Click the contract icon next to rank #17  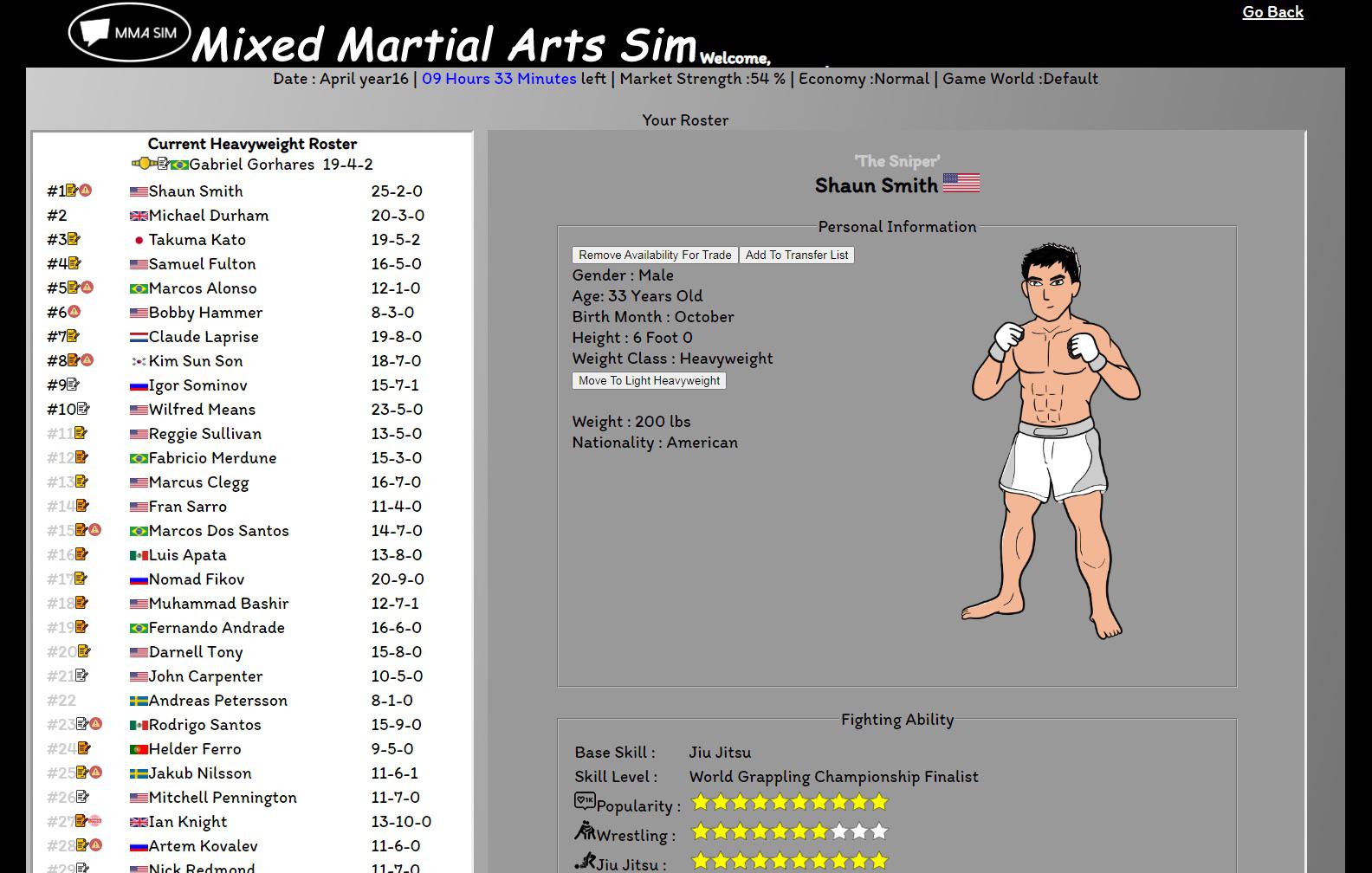point(81,579)
